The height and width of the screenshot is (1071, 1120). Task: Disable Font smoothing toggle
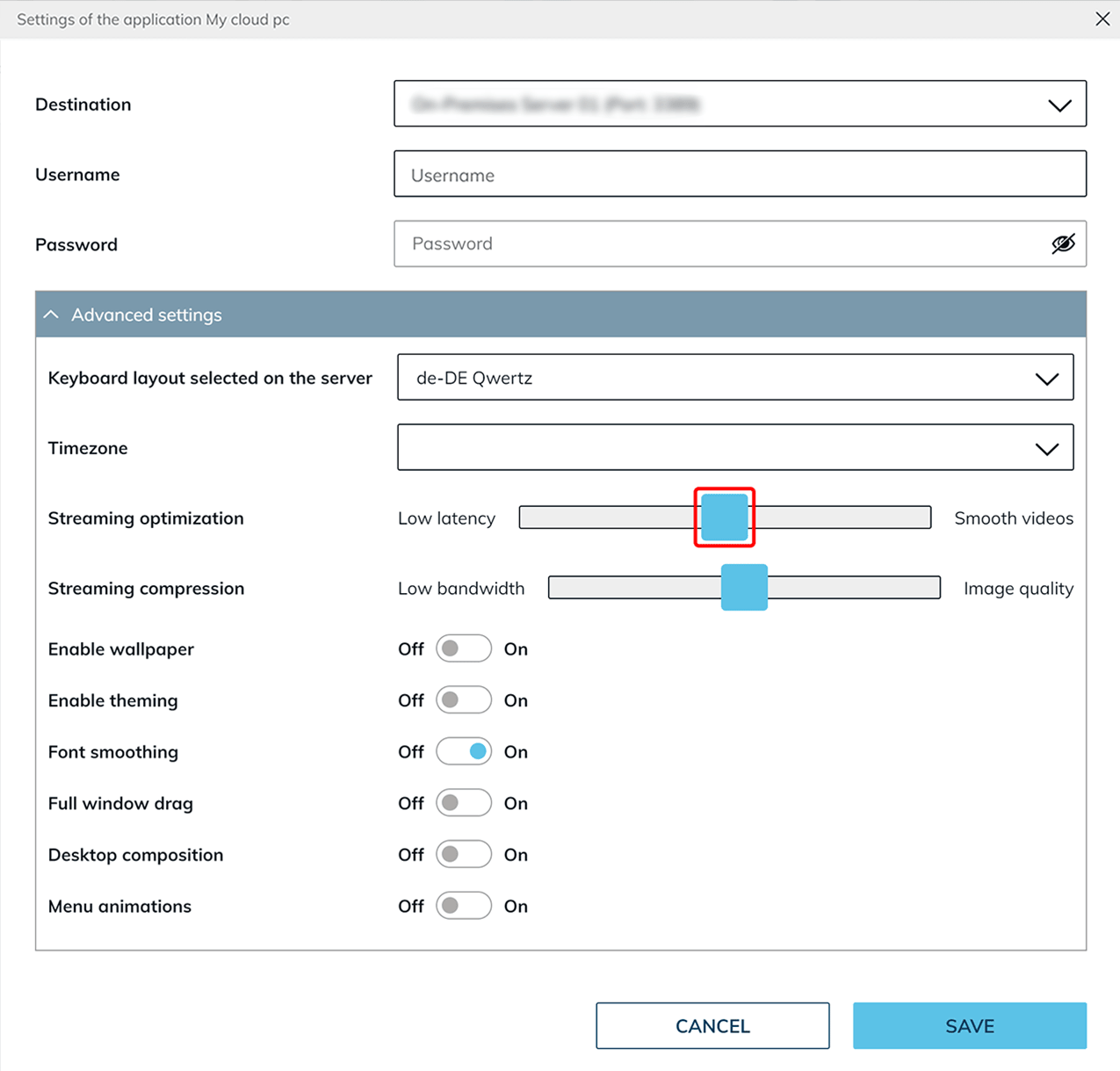coord(464,751)
